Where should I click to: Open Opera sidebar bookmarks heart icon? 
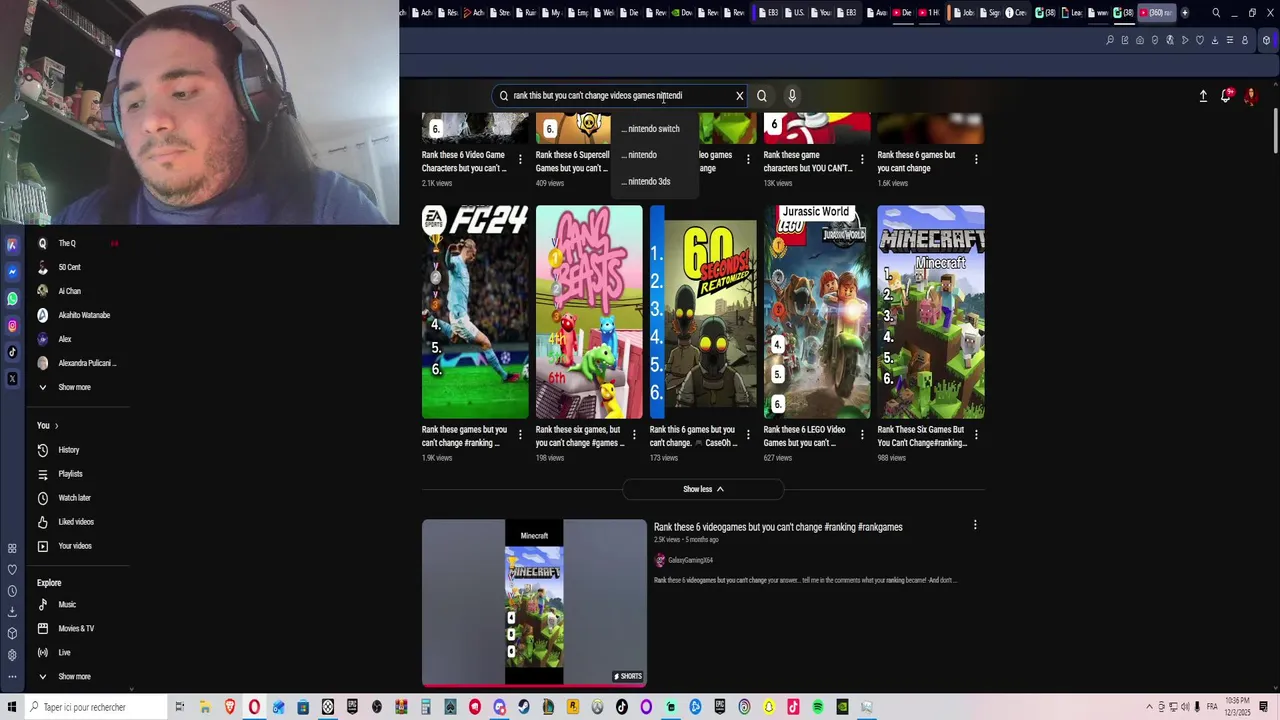[12, 570]
